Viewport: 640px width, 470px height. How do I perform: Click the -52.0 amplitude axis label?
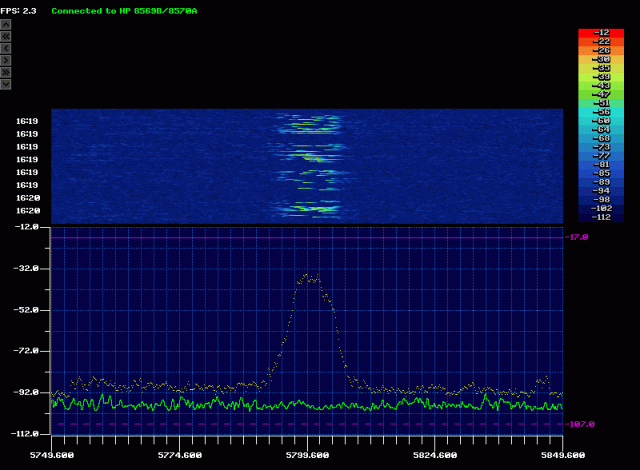click(27, 310)
